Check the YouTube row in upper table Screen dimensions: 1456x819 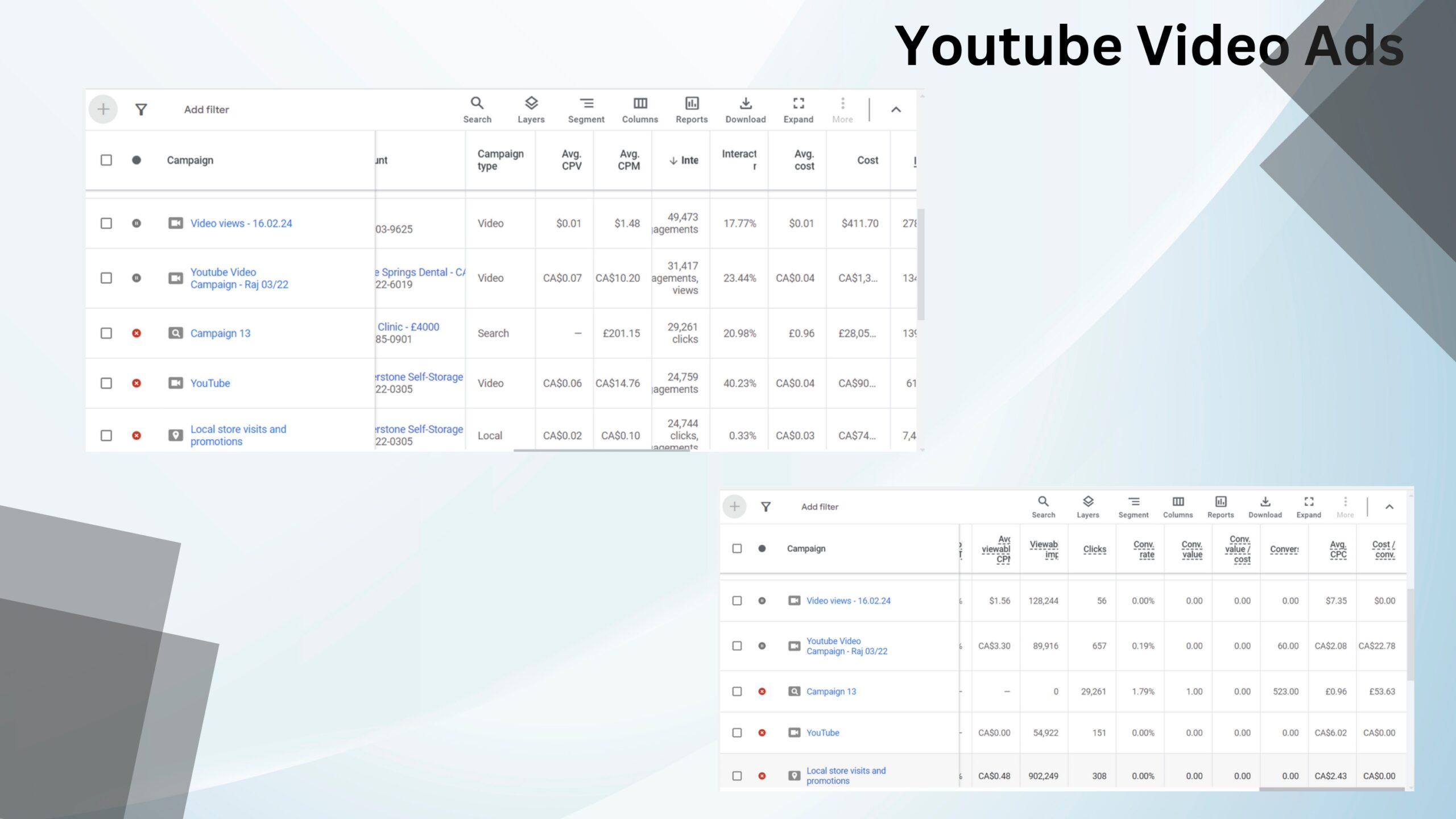(106, 383)
